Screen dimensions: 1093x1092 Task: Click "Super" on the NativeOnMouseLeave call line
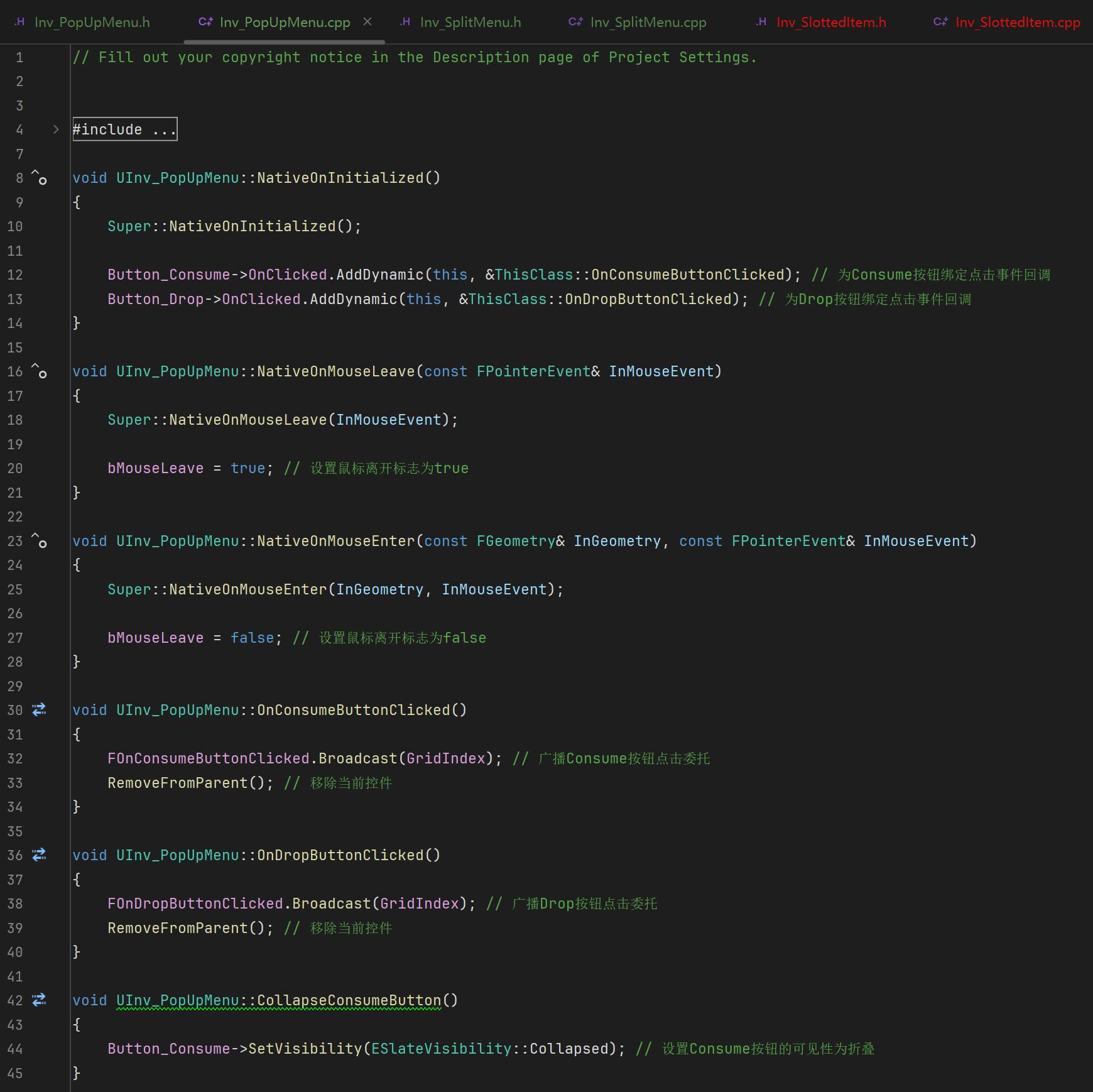pyautogui.click(x=129, y=420)
